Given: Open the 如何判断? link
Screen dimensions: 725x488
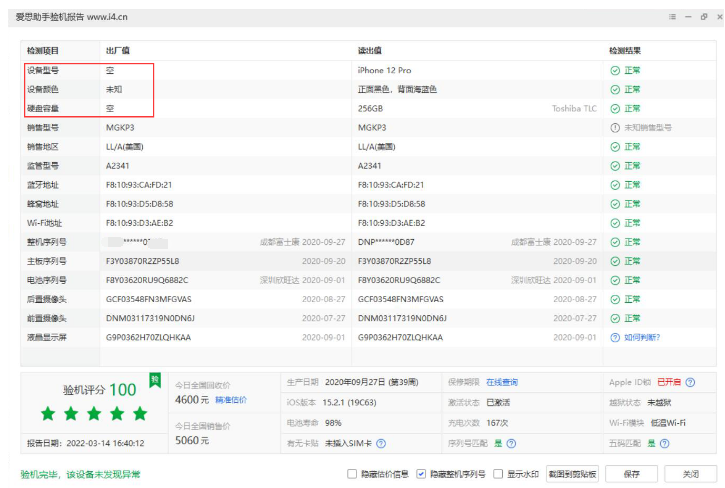Looking at the screenshot, I should [x=642, y=338].
